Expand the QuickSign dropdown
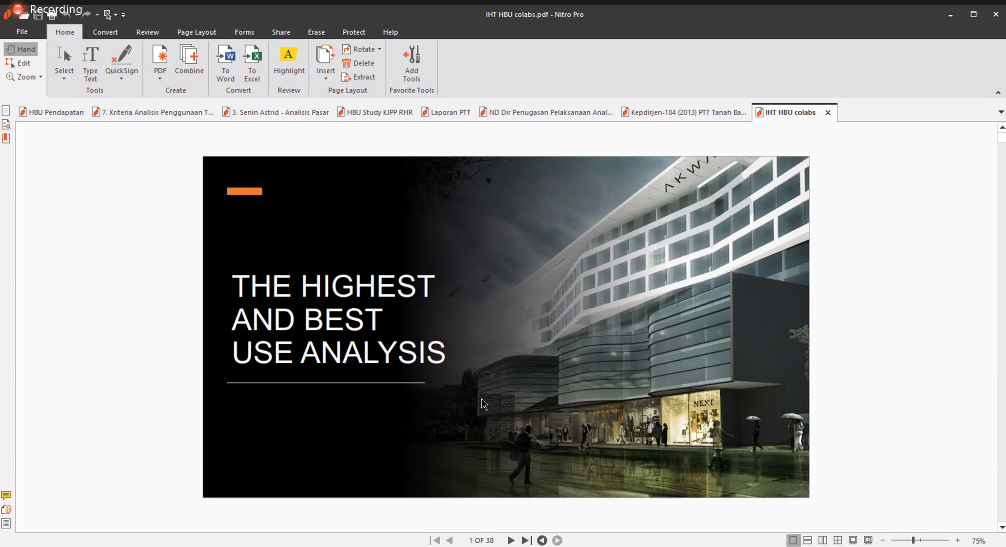The image size is (1006, 547). tap(121, 79)
